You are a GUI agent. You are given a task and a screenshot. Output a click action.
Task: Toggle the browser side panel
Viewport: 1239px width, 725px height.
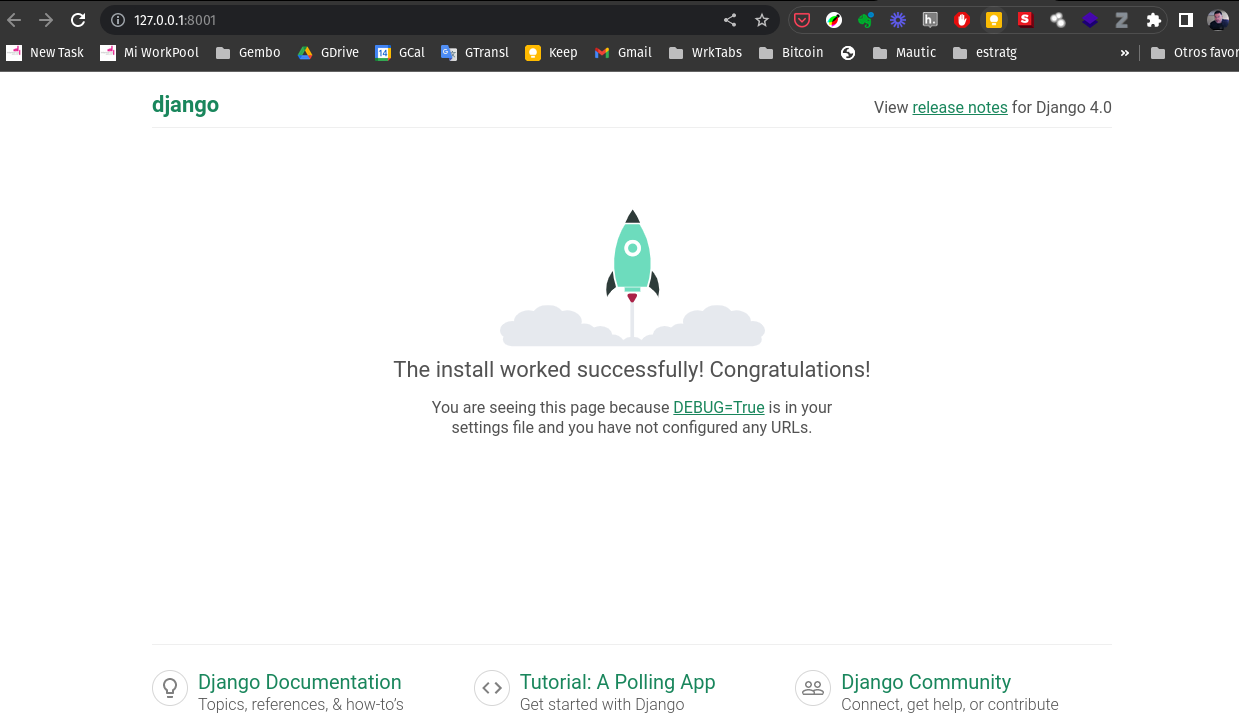pyautogui.click(x=1186, y=20)
